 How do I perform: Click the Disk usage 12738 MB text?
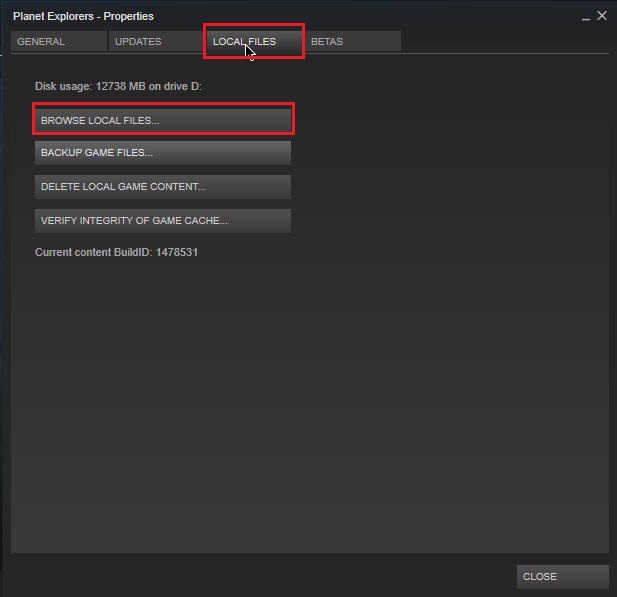118,86
